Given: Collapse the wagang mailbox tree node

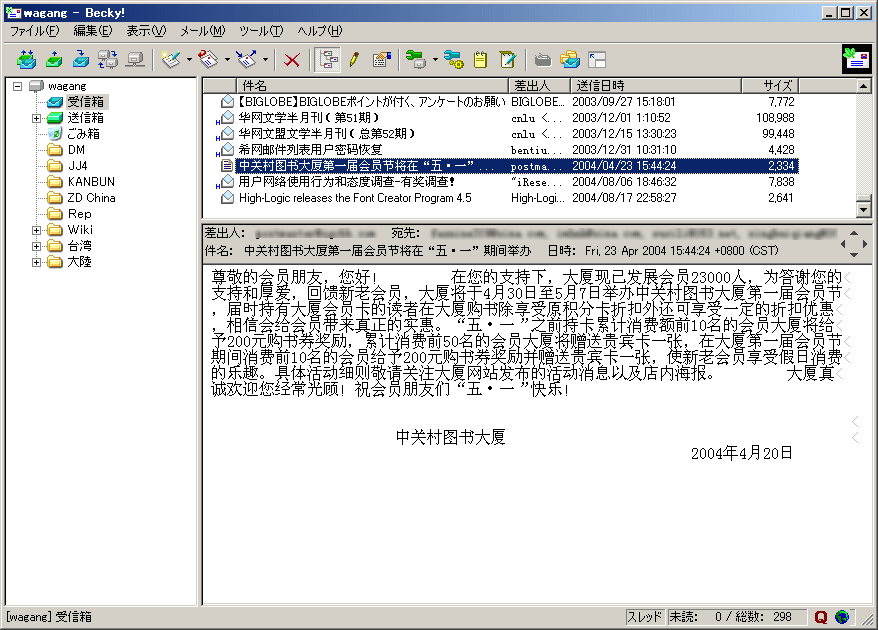Looking at the screenshot, I should click(x=18, y=86).
